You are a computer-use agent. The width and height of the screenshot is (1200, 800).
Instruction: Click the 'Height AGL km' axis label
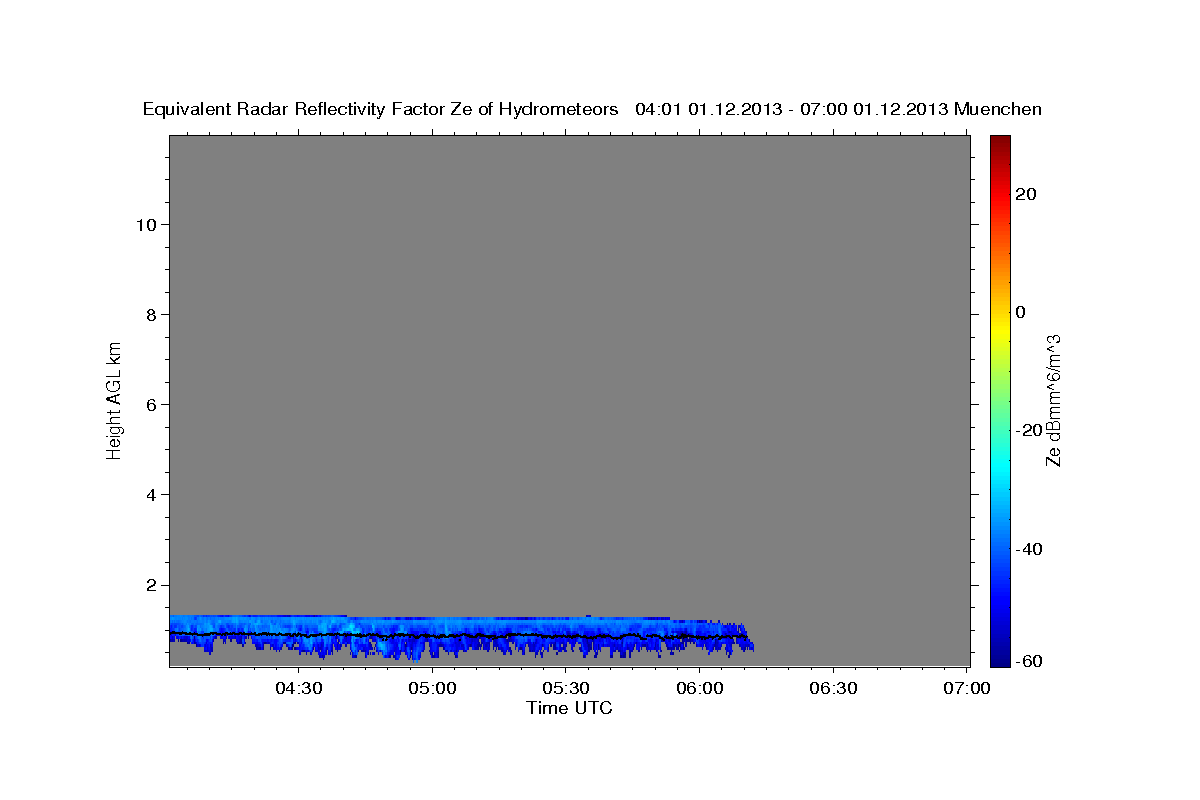(114, 400)
